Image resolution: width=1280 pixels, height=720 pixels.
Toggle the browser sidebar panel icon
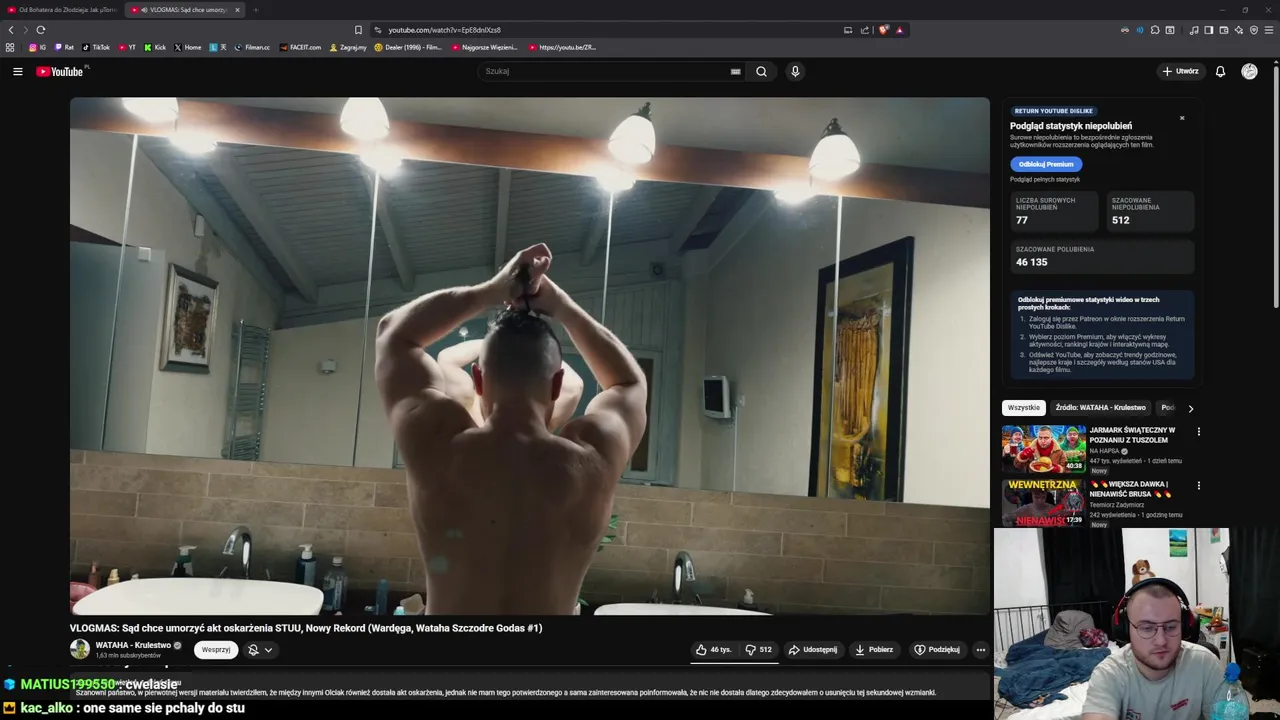pyautogui.click(x=1208, y=30)
